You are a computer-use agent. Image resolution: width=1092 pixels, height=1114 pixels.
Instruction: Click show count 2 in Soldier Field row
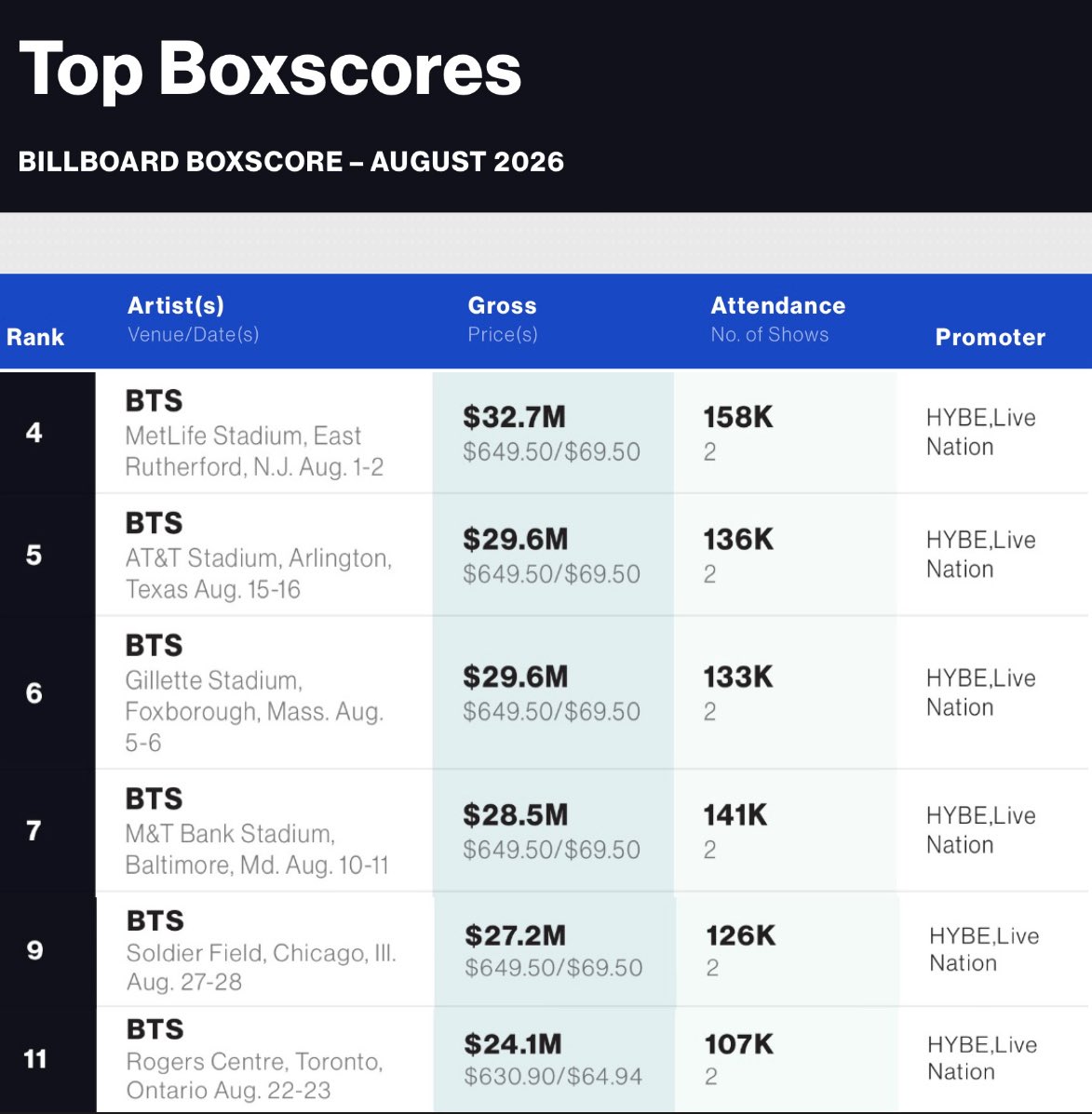tap(712, 968)
